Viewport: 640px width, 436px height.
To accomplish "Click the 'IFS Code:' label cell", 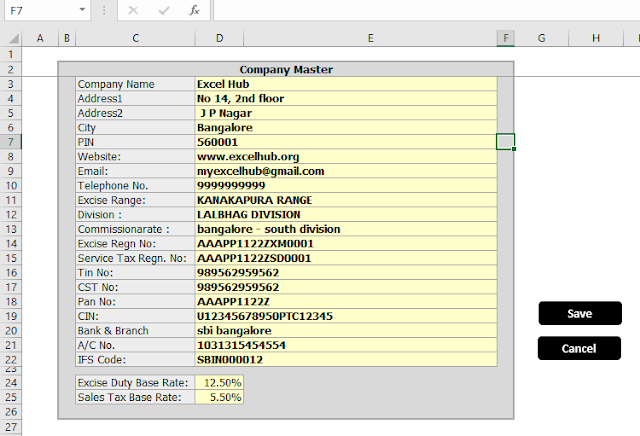I will (x=135, y=360).
